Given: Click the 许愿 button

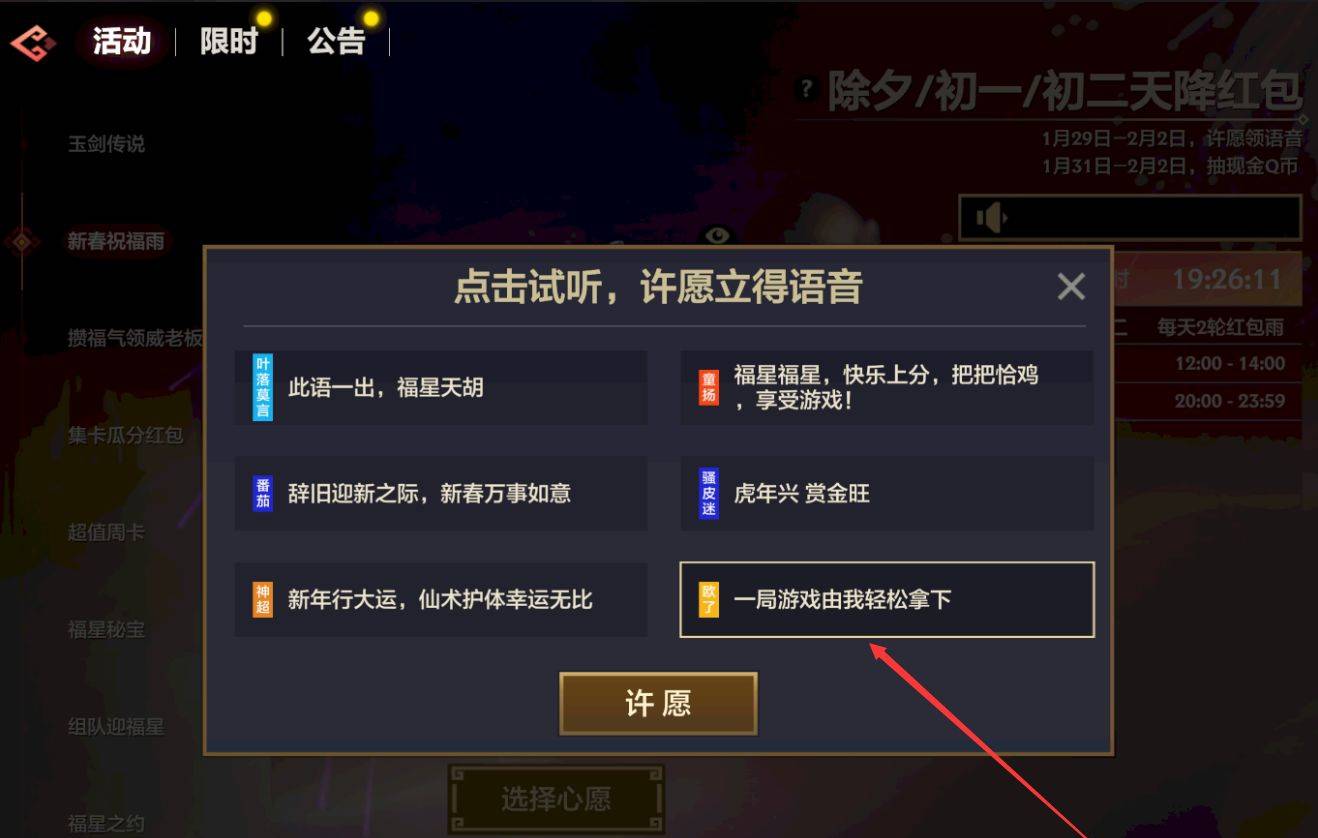Looking at the screenshot, I should [658, 703].
